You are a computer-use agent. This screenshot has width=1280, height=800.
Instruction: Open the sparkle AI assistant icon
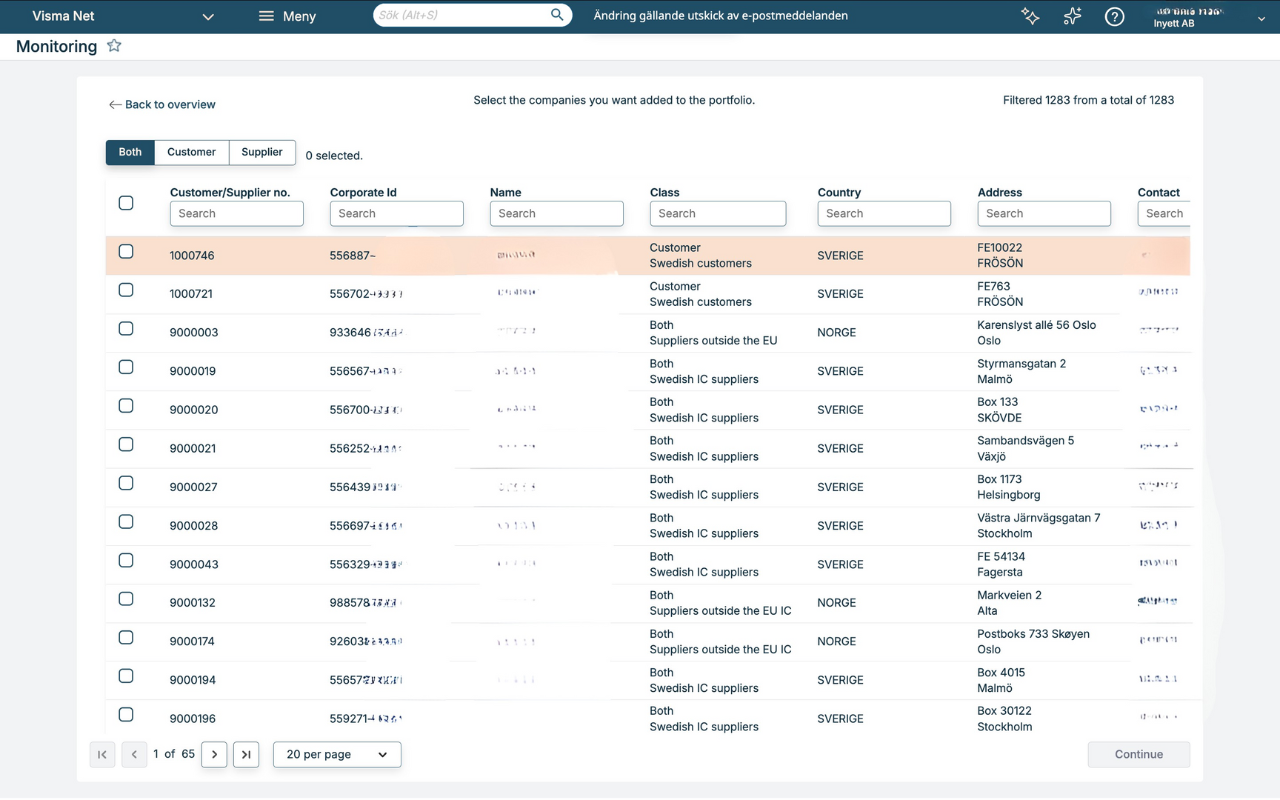[x=1030, y=16]
